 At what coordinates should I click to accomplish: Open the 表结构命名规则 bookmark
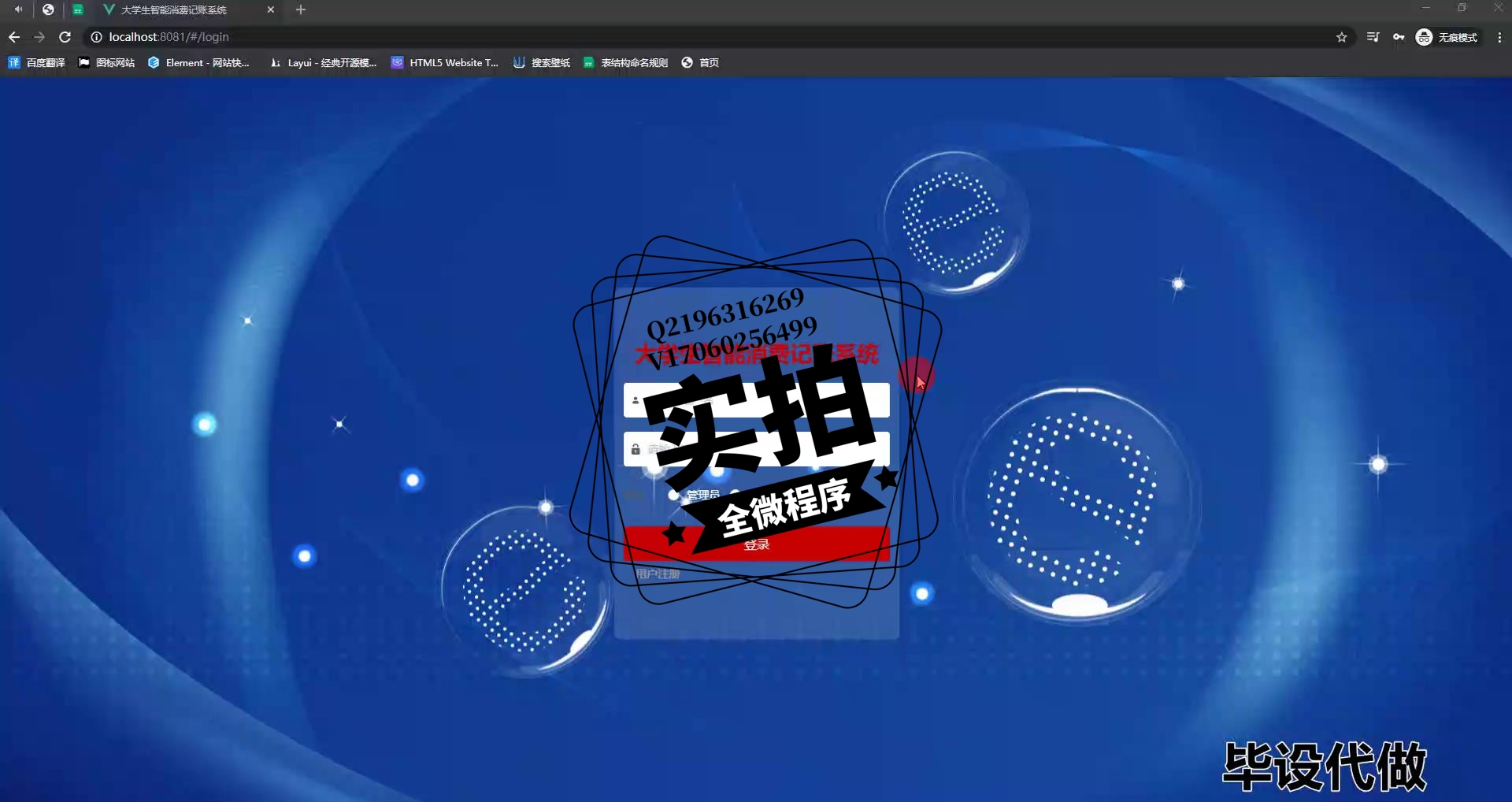(x=625, y=62)
